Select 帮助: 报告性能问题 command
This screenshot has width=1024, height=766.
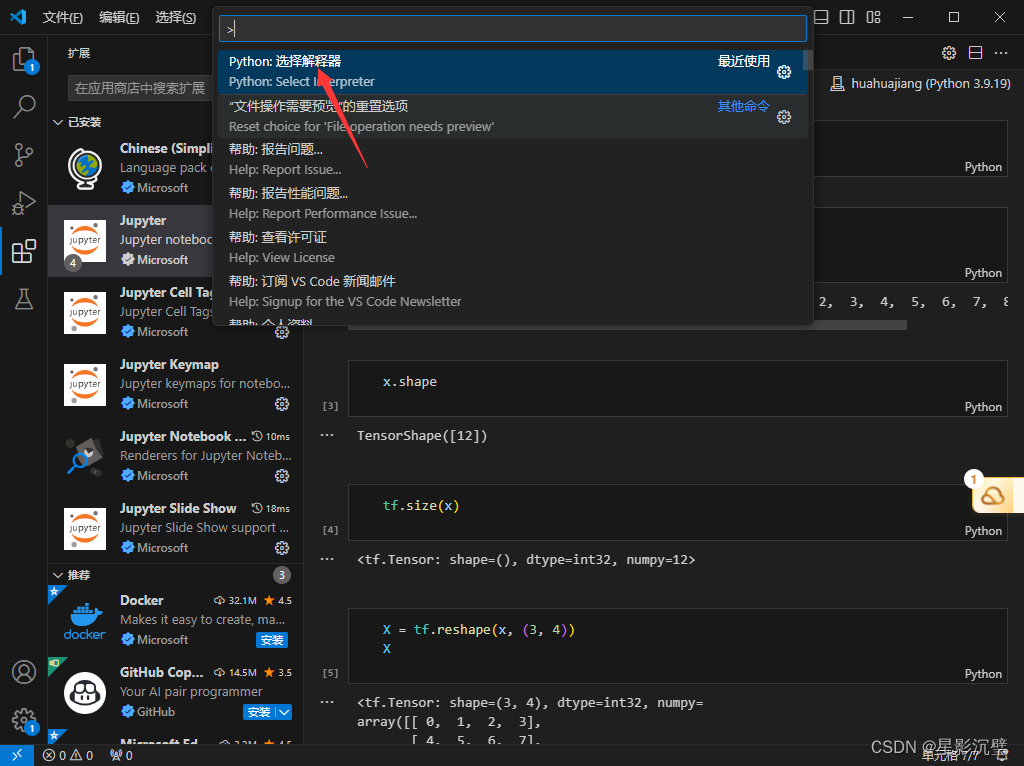tap(513, 203)
